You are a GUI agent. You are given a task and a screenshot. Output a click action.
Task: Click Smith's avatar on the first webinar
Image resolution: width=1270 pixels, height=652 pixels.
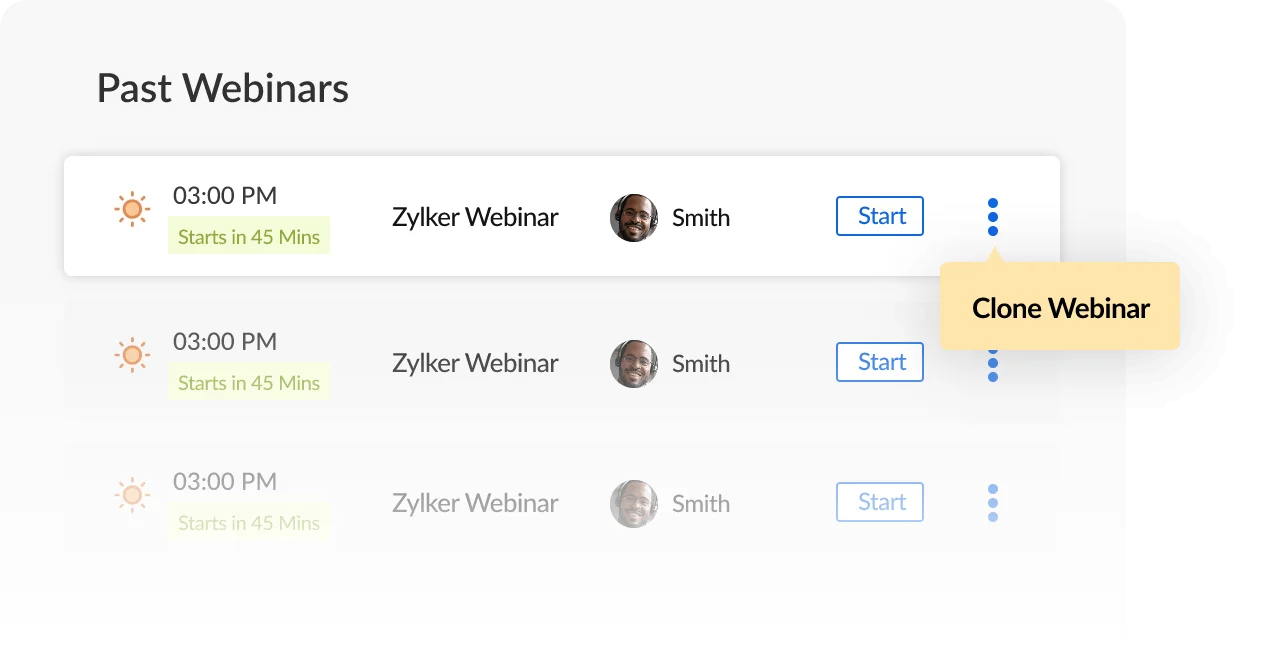pyautogui.click(x=633, y=217)
